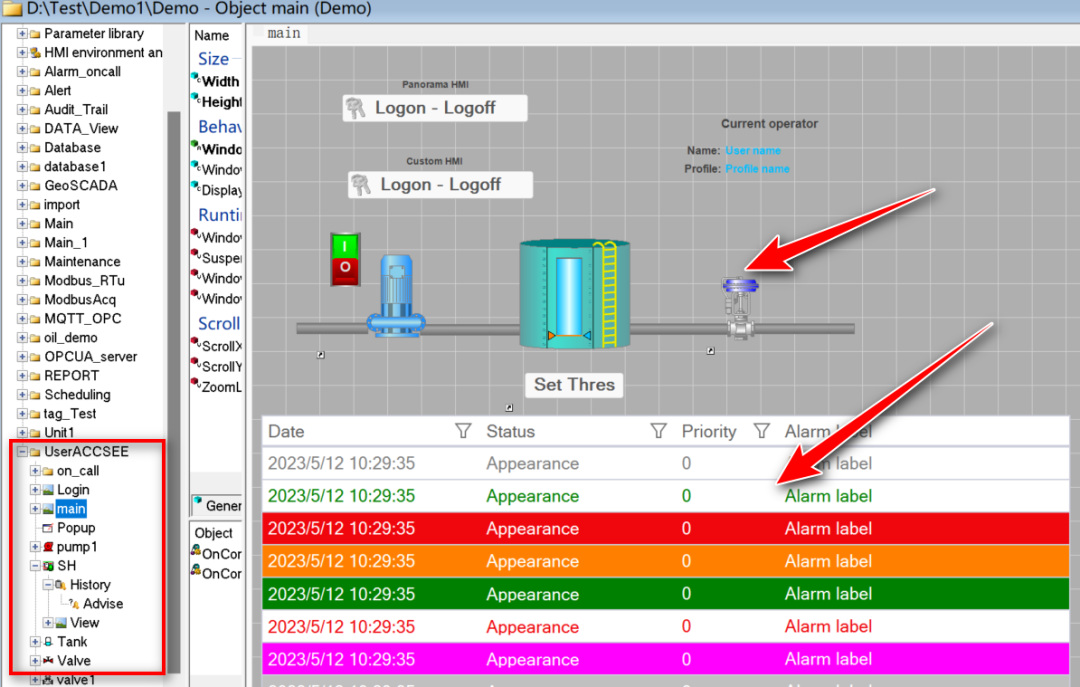Select the valve graphic indicated by the red arrow
This screenshot has height=687, width=1080.
740,290
